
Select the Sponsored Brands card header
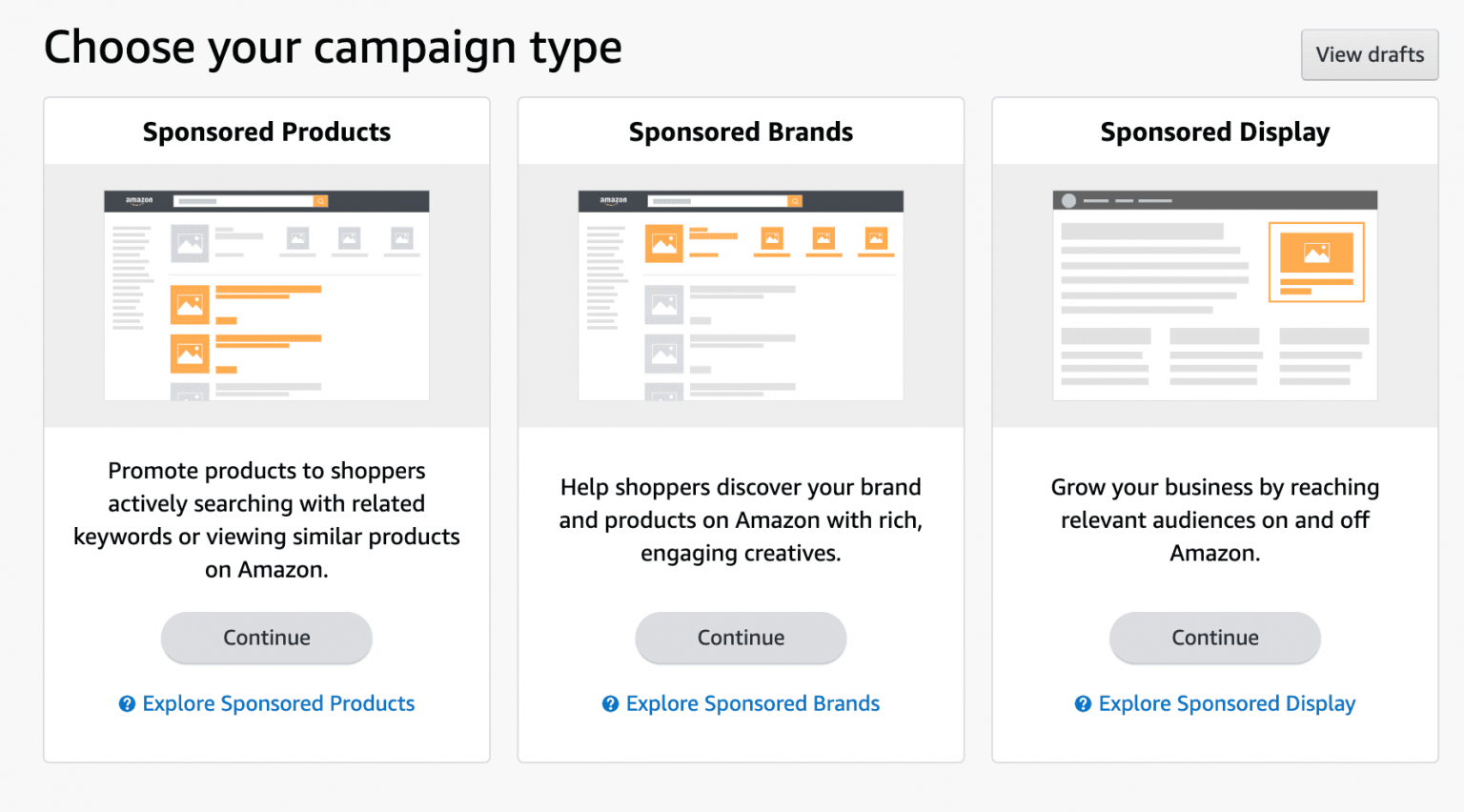coord(741,132)
